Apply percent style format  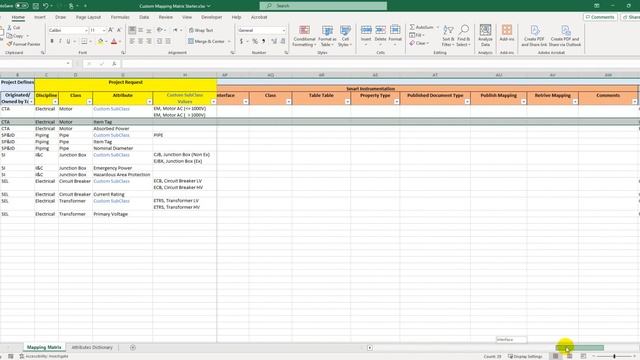point(255,41)
